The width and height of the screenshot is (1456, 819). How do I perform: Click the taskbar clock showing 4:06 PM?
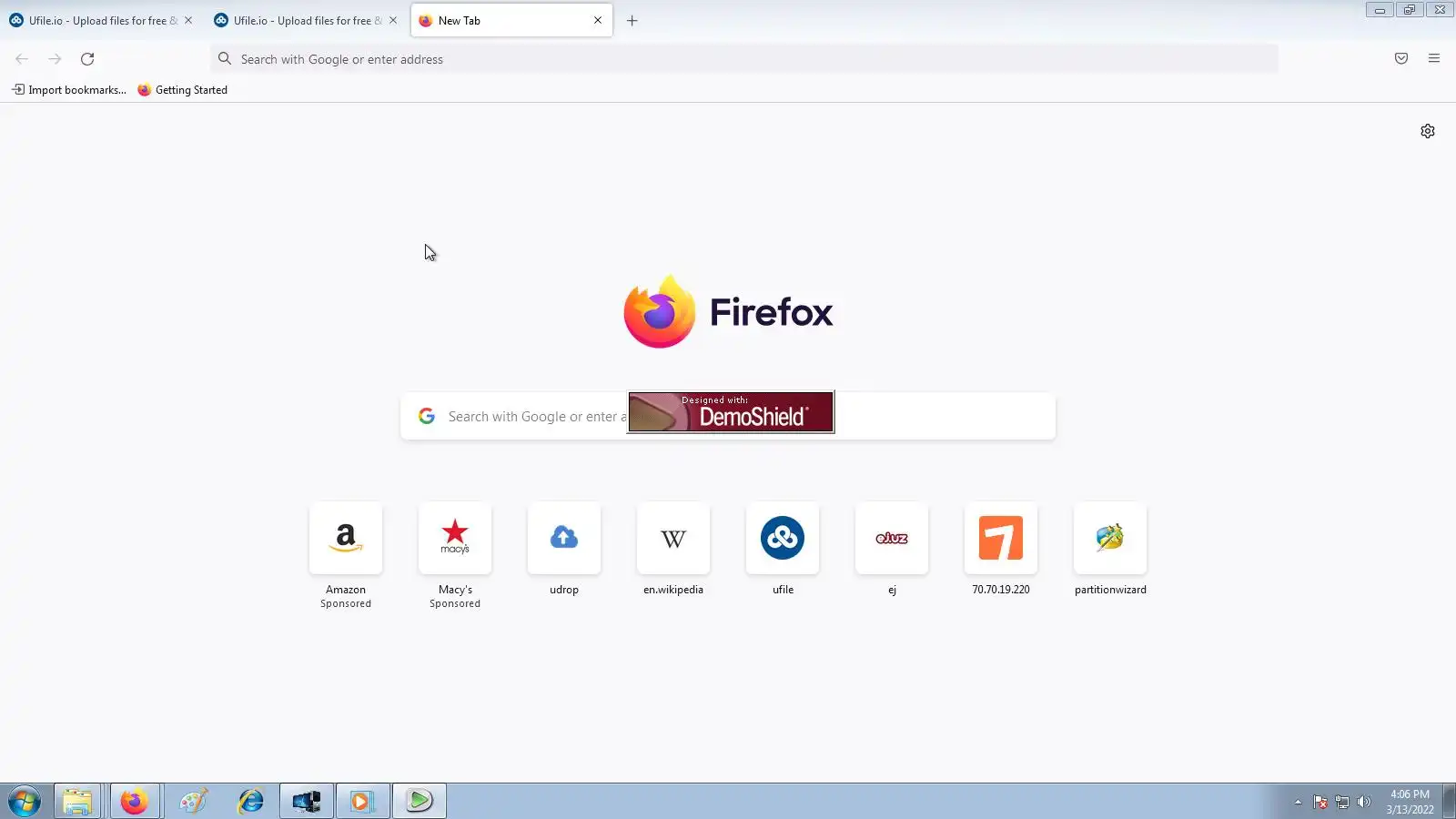coord(1410,802)
